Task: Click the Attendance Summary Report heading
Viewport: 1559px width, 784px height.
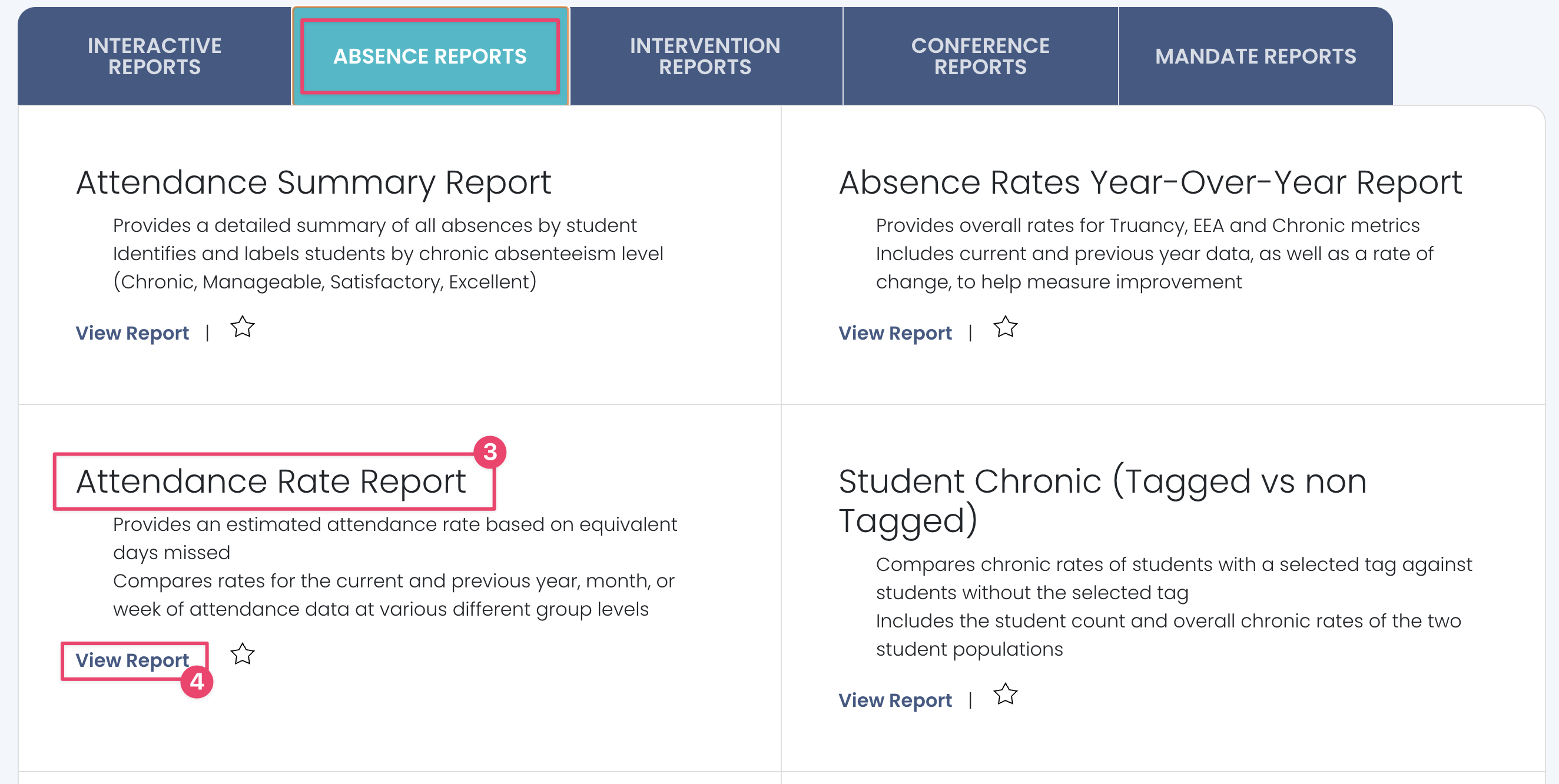Action: [313, 182]
